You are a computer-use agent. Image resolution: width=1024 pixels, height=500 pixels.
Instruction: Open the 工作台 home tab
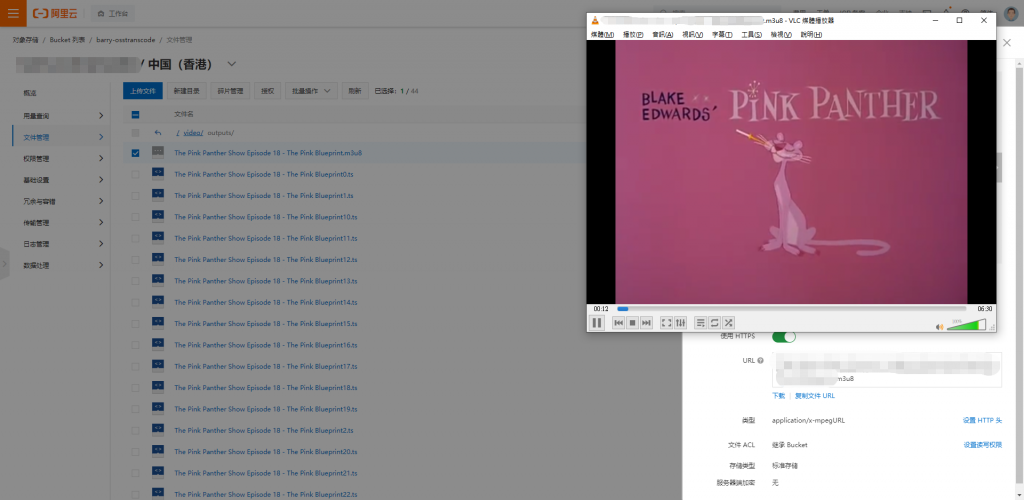click(112, 13)
